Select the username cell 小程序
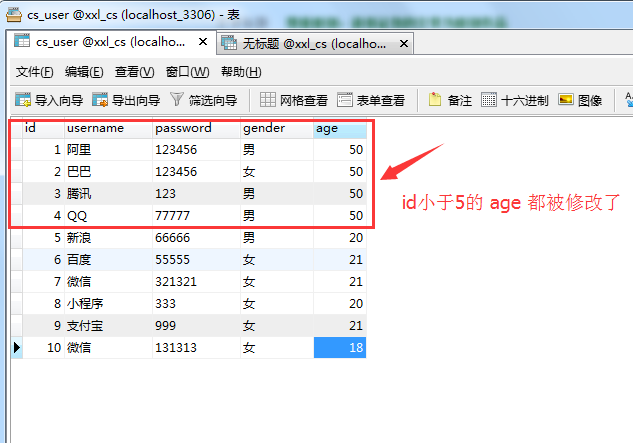Screen dimensions: 633x443 point(108,303)
